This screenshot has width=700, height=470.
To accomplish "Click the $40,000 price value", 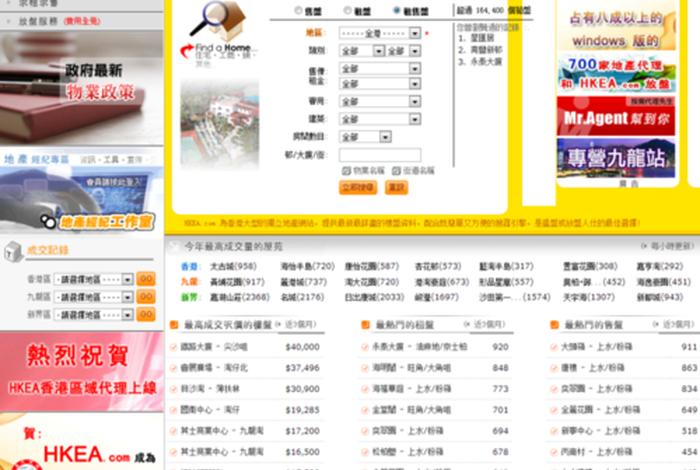I will click(303, 347).
